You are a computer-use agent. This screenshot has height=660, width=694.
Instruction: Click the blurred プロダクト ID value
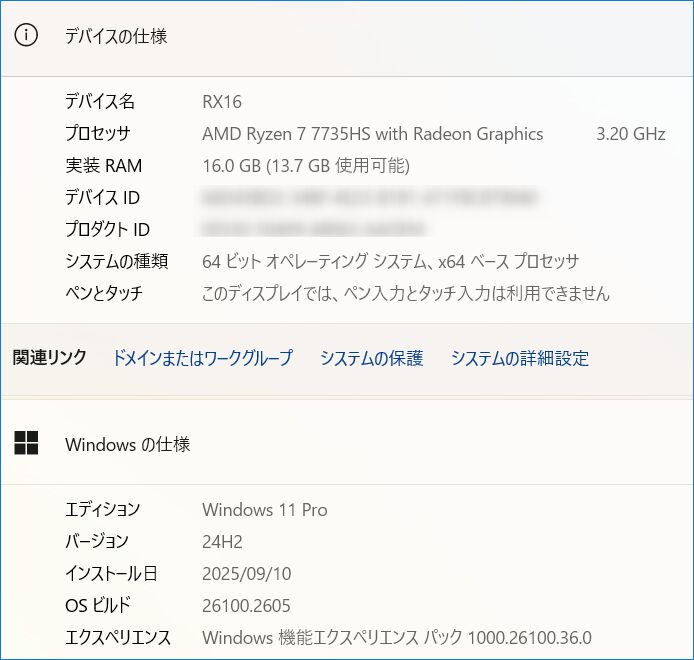[x=313, y=229]
